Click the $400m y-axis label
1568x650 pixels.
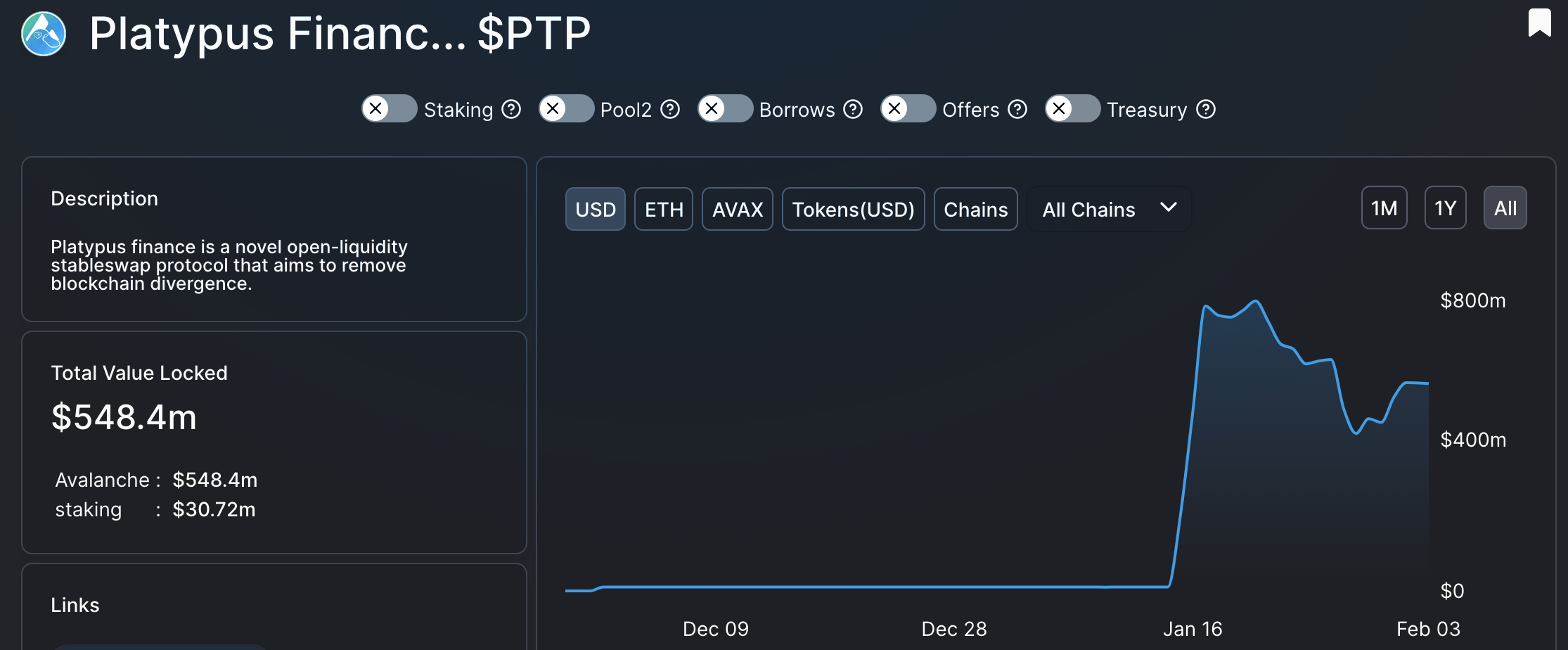click(x=1473, y=440)
